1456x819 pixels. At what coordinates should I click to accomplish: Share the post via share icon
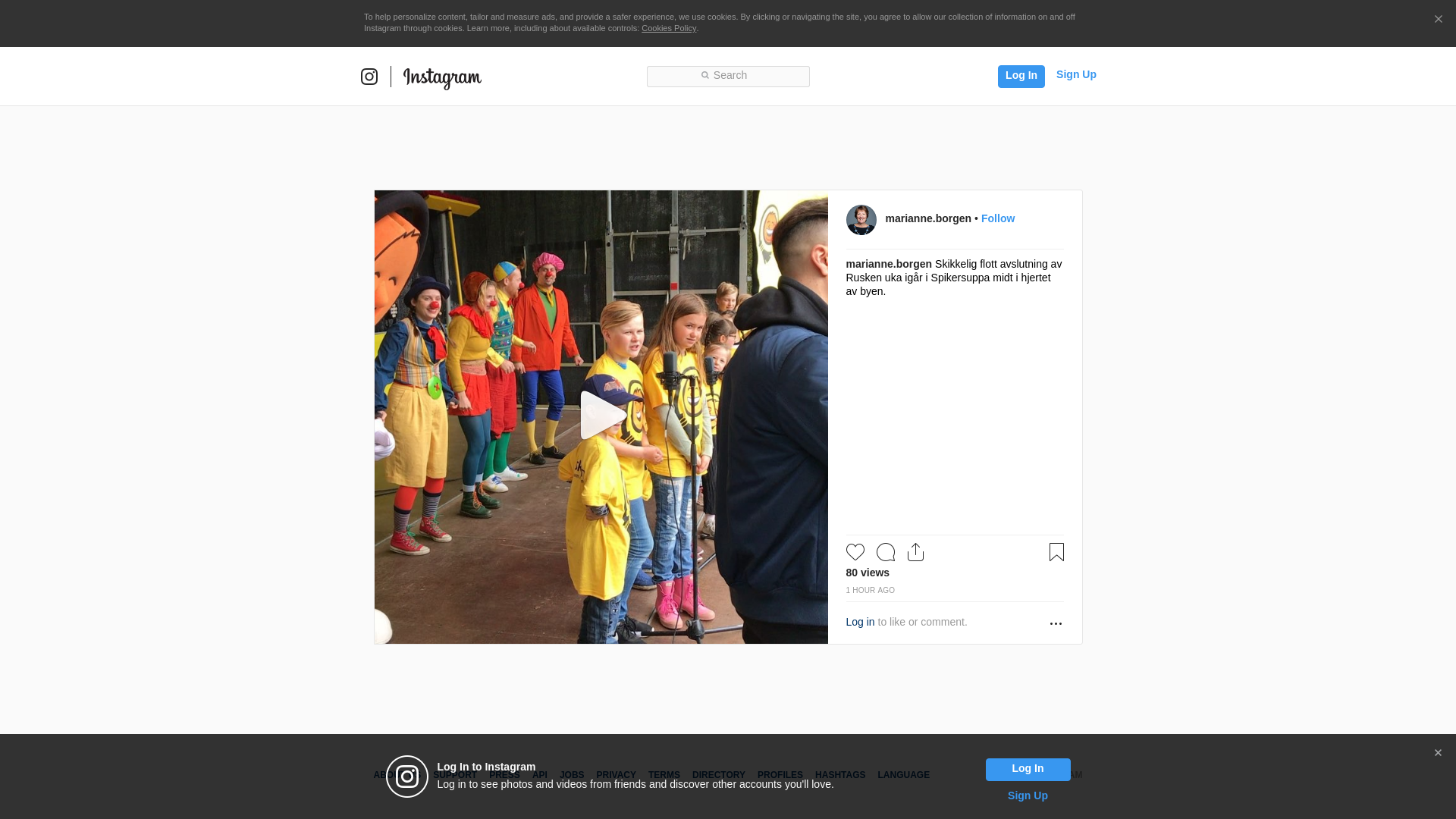[x=915, y=552]
